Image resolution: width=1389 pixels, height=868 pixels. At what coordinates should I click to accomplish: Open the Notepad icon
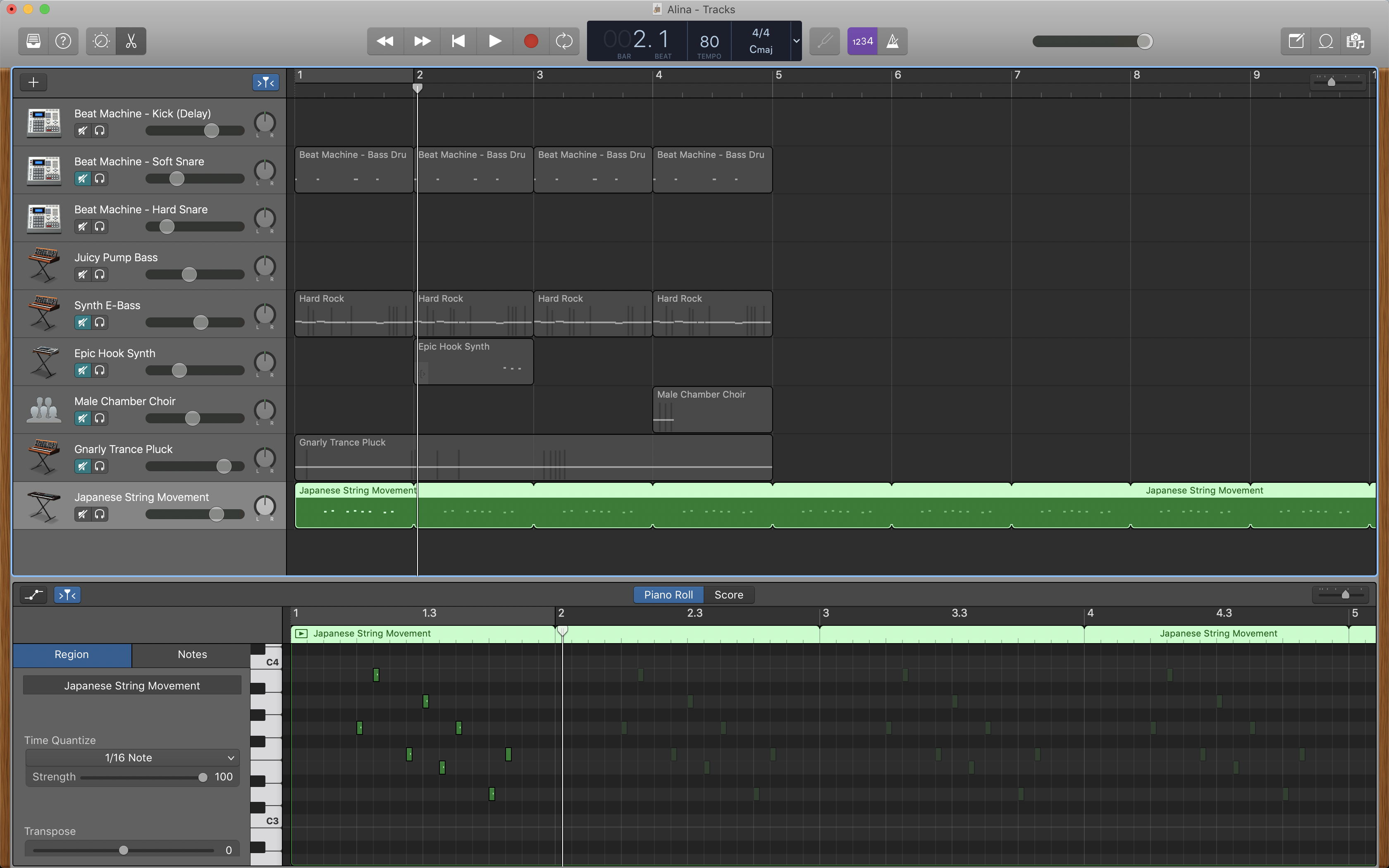pos(1296,41)
